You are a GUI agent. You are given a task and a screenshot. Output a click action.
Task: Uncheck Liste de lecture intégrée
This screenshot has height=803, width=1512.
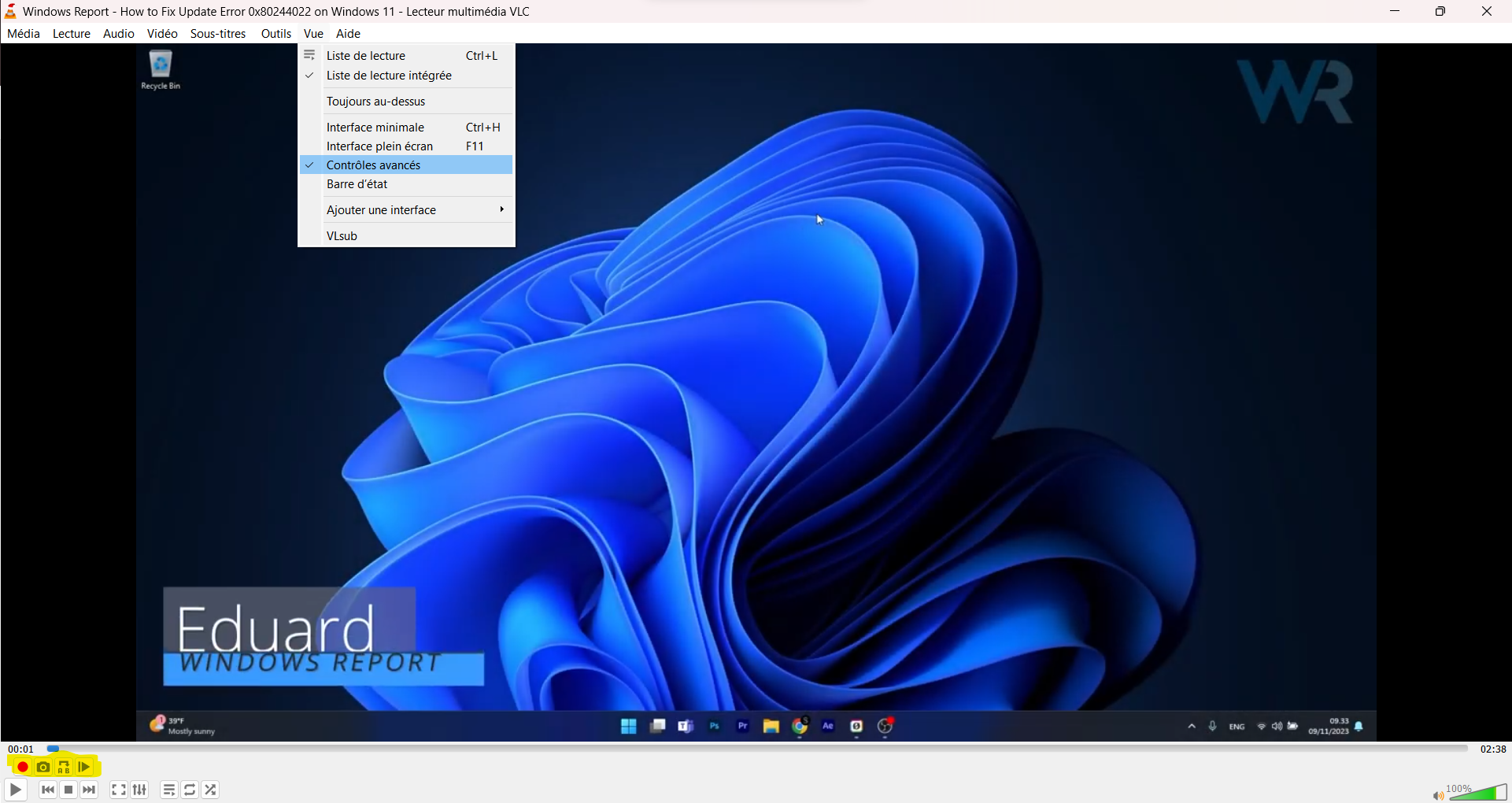tap(406, 76)
